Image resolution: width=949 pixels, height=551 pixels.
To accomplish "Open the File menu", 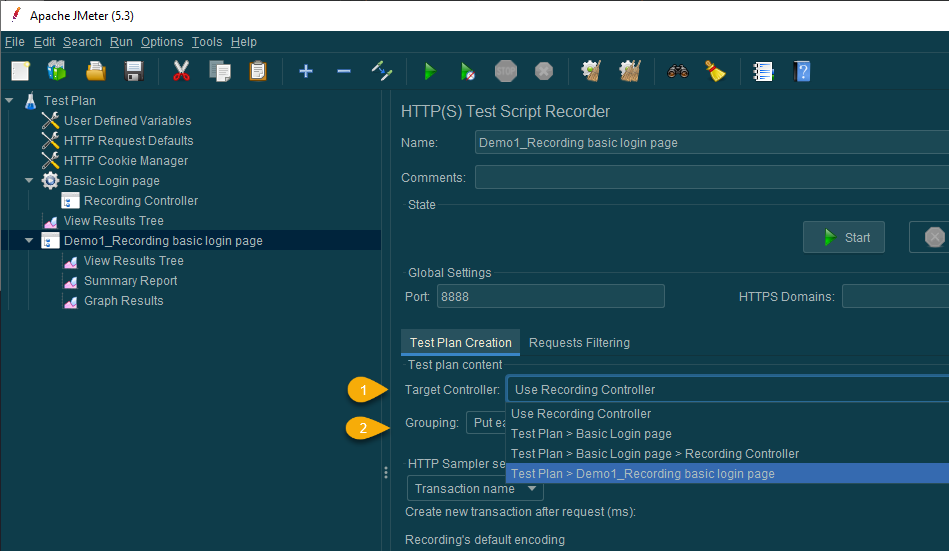I will [15, 42].
